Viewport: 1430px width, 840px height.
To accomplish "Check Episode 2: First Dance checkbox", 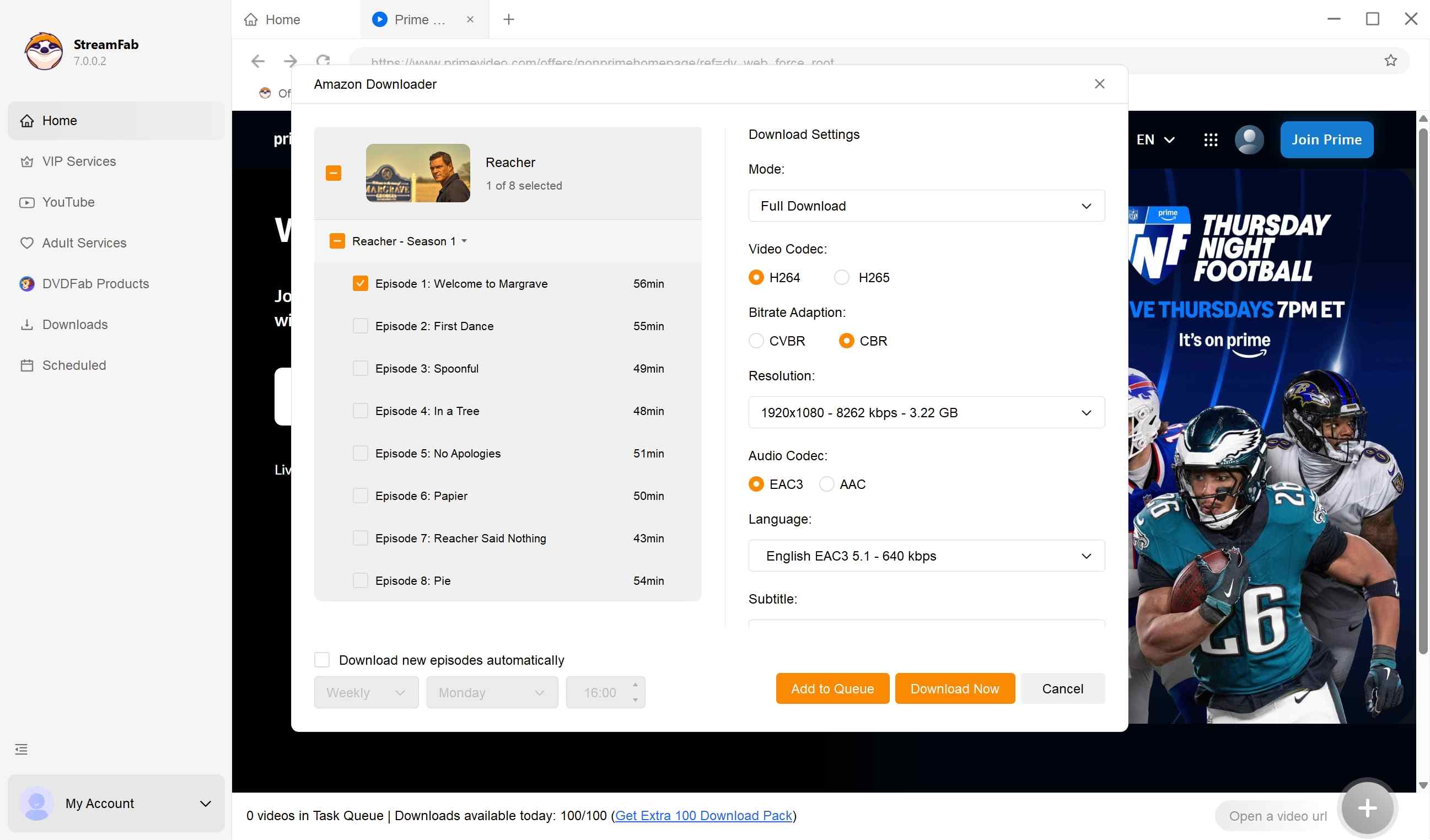I will coord(361,326).
